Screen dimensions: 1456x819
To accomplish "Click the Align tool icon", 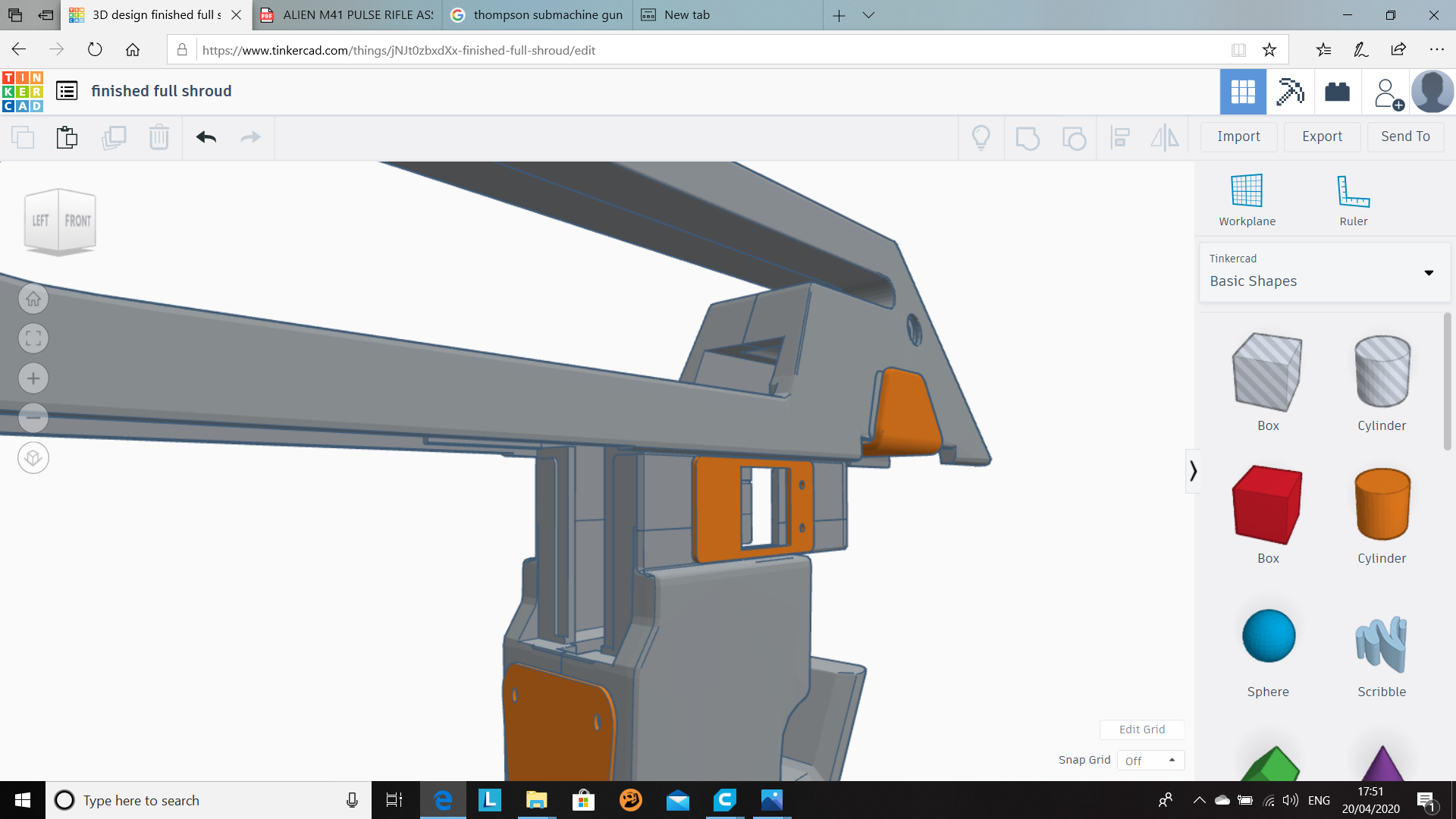I will [x=1120, y=137].
